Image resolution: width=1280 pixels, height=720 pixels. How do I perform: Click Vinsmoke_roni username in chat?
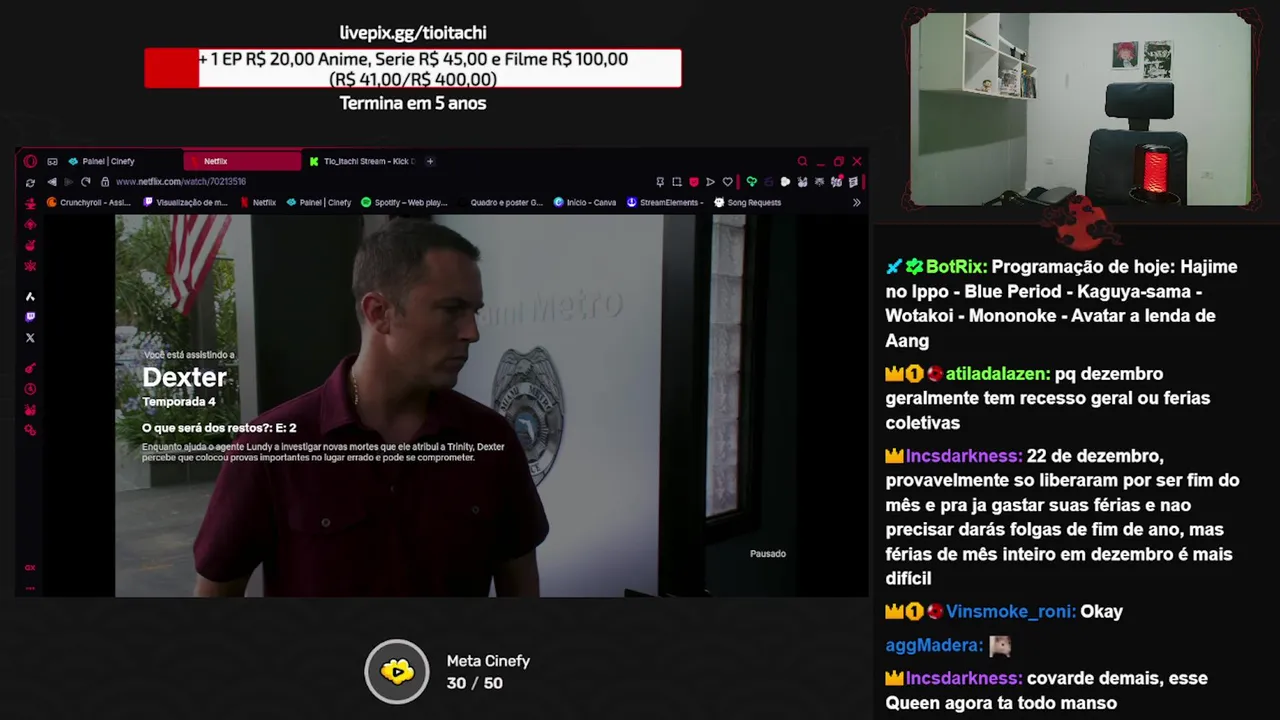tap(1011, 612)
